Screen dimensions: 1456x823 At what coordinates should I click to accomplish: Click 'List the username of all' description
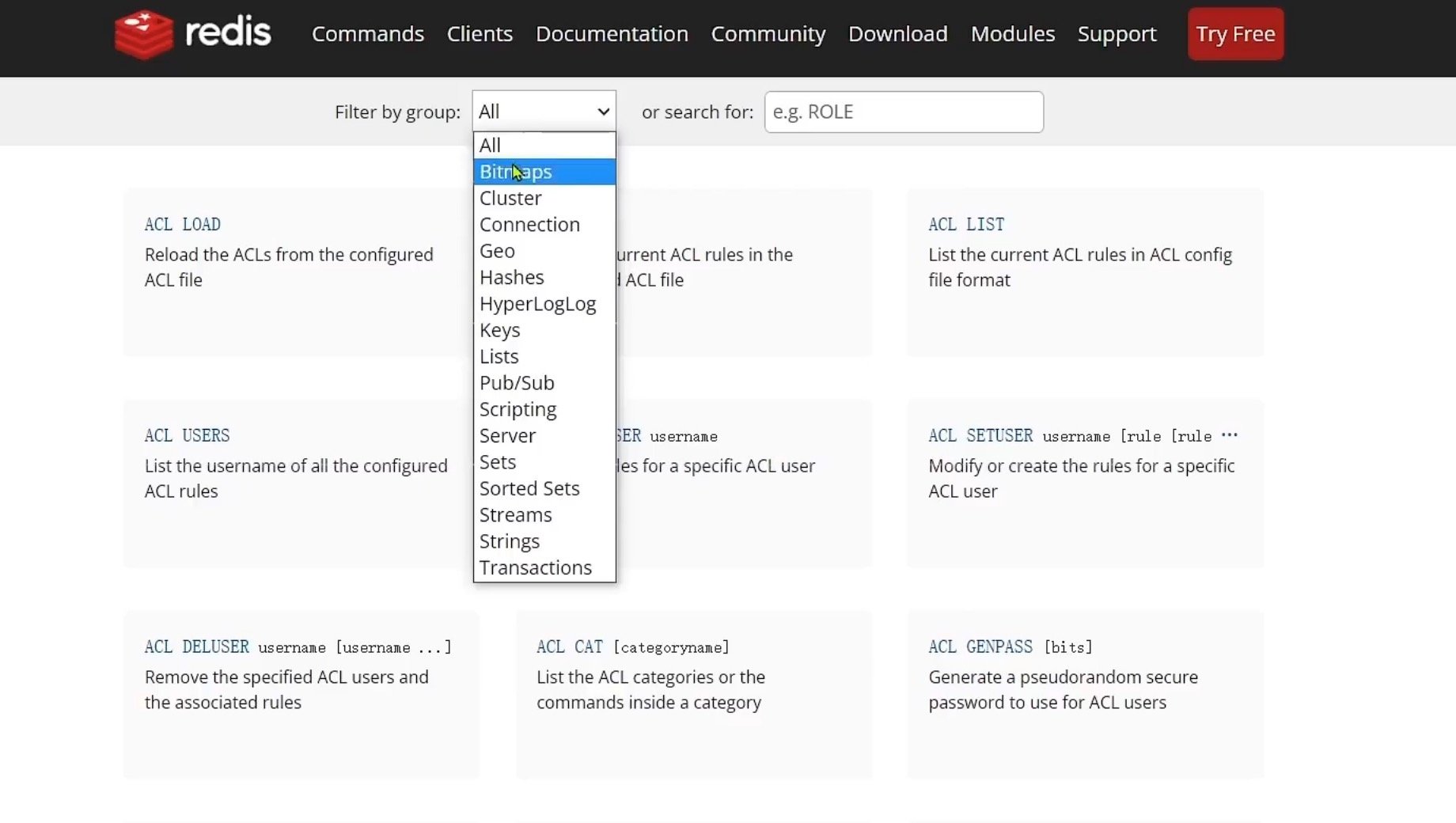click(x=296, y=479)
